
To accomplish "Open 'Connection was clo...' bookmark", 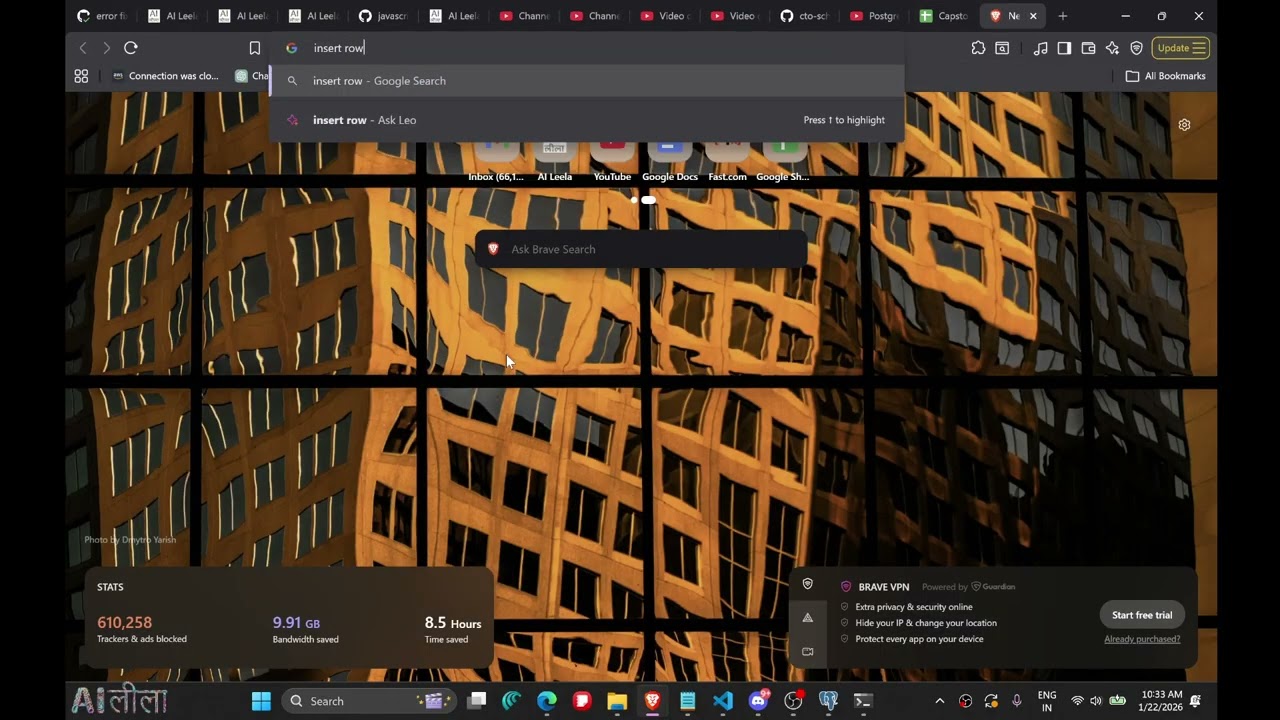I will point(165,76).
